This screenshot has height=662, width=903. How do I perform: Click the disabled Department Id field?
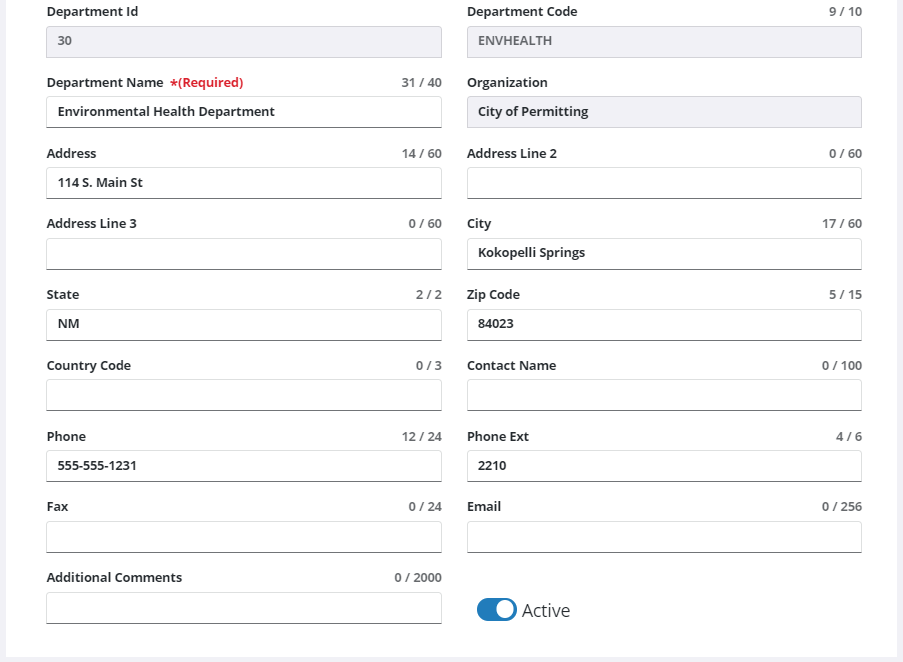243,41
